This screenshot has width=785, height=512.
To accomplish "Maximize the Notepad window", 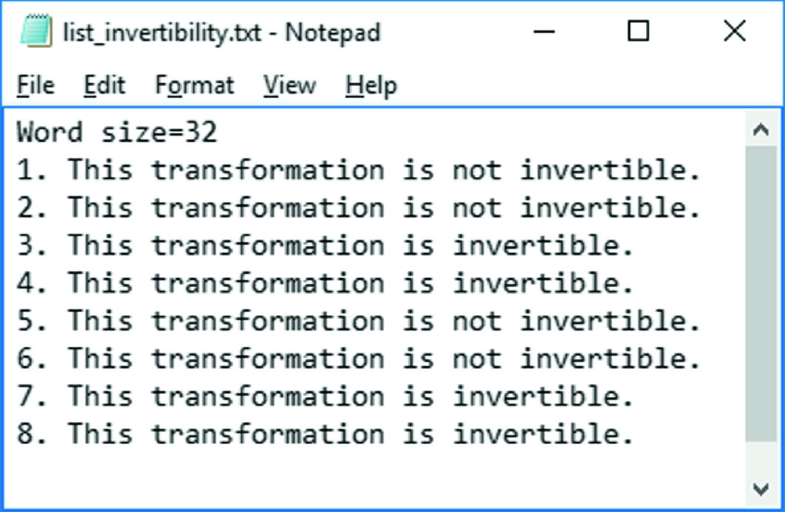I will coord(638,32).
